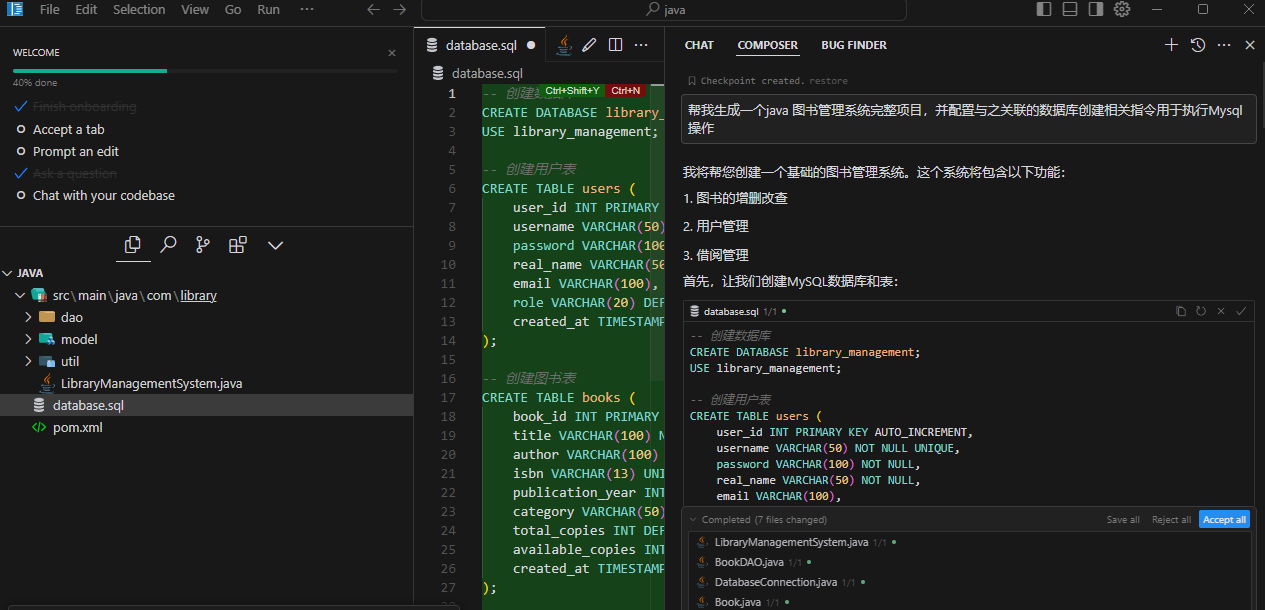Switch to the BUG FINDER tab
Screen dimensions: 1265x610
pos(853,45)
